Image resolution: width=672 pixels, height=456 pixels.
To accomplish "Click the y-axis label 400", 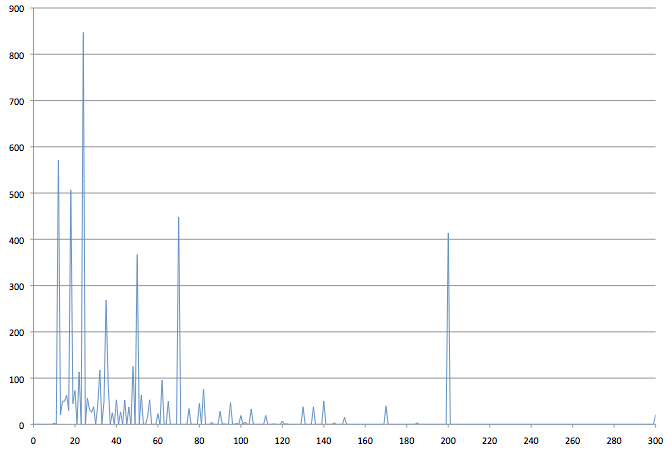I will (16, 240).
